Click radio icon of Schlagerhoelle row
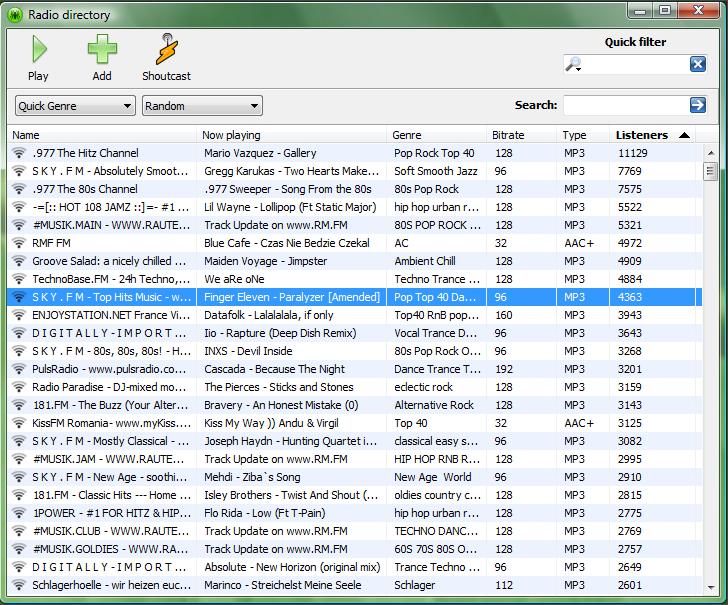The width and height of the screenshot is (728, 605). 19,585
